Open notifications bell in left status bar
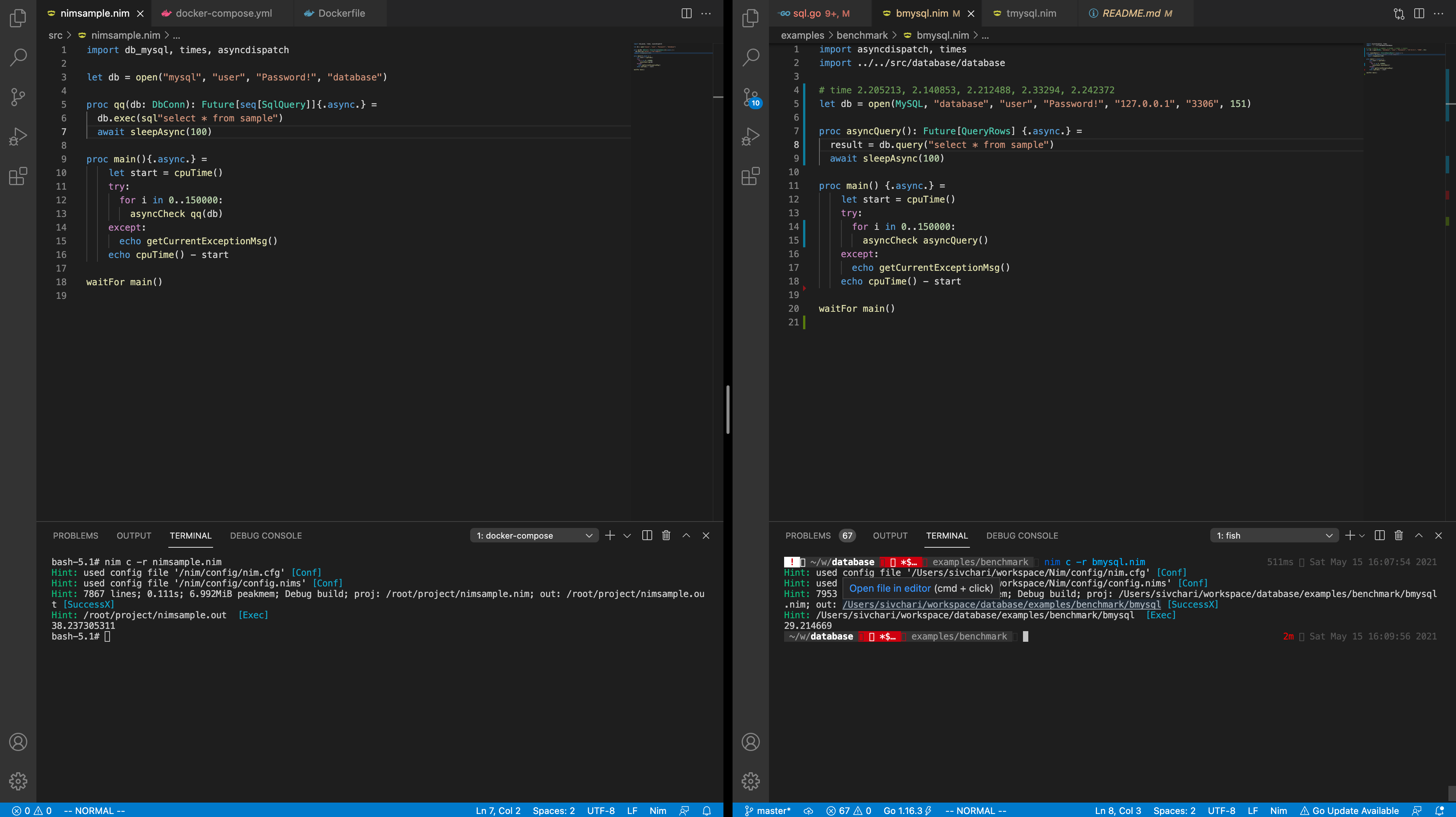This screenshot has width=1456, height=817. pyautogui.click(x=706, y=811)
